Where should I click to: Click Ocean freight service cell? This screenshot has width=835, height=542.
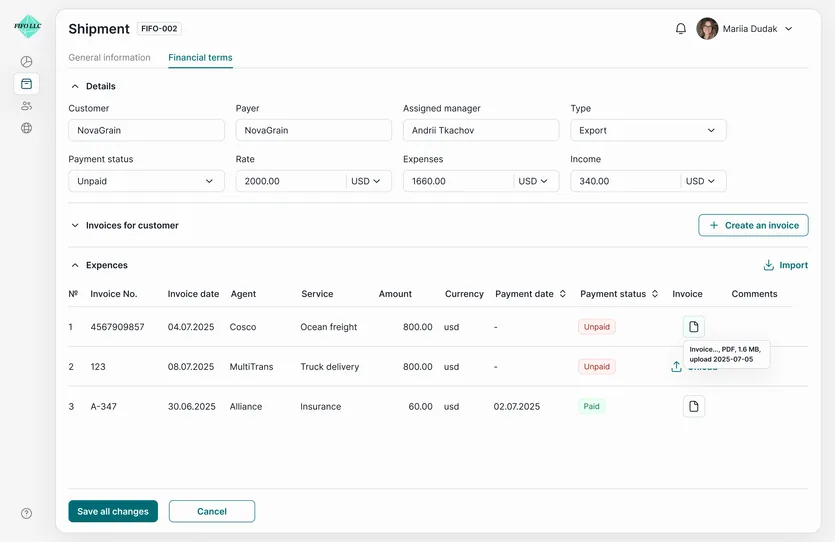coord(329,327)
